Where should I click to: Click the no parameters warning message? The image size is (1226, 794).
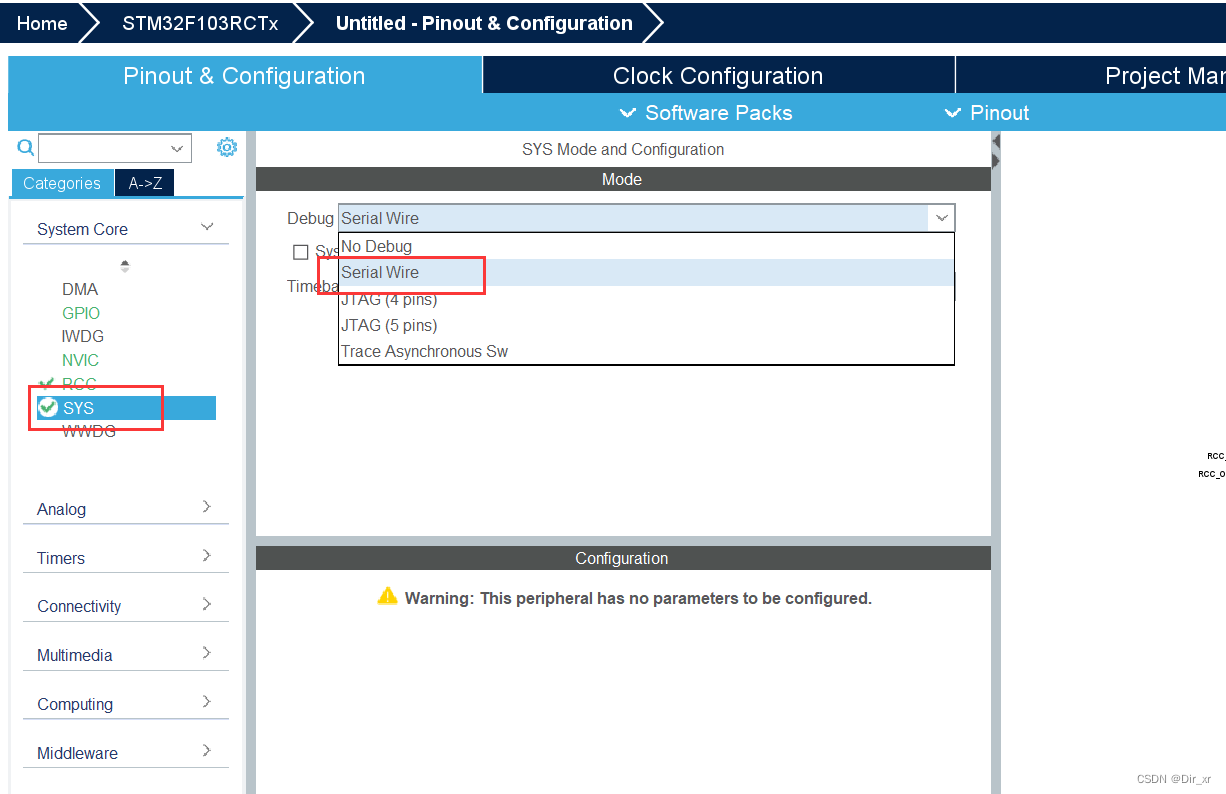[638, 598]
